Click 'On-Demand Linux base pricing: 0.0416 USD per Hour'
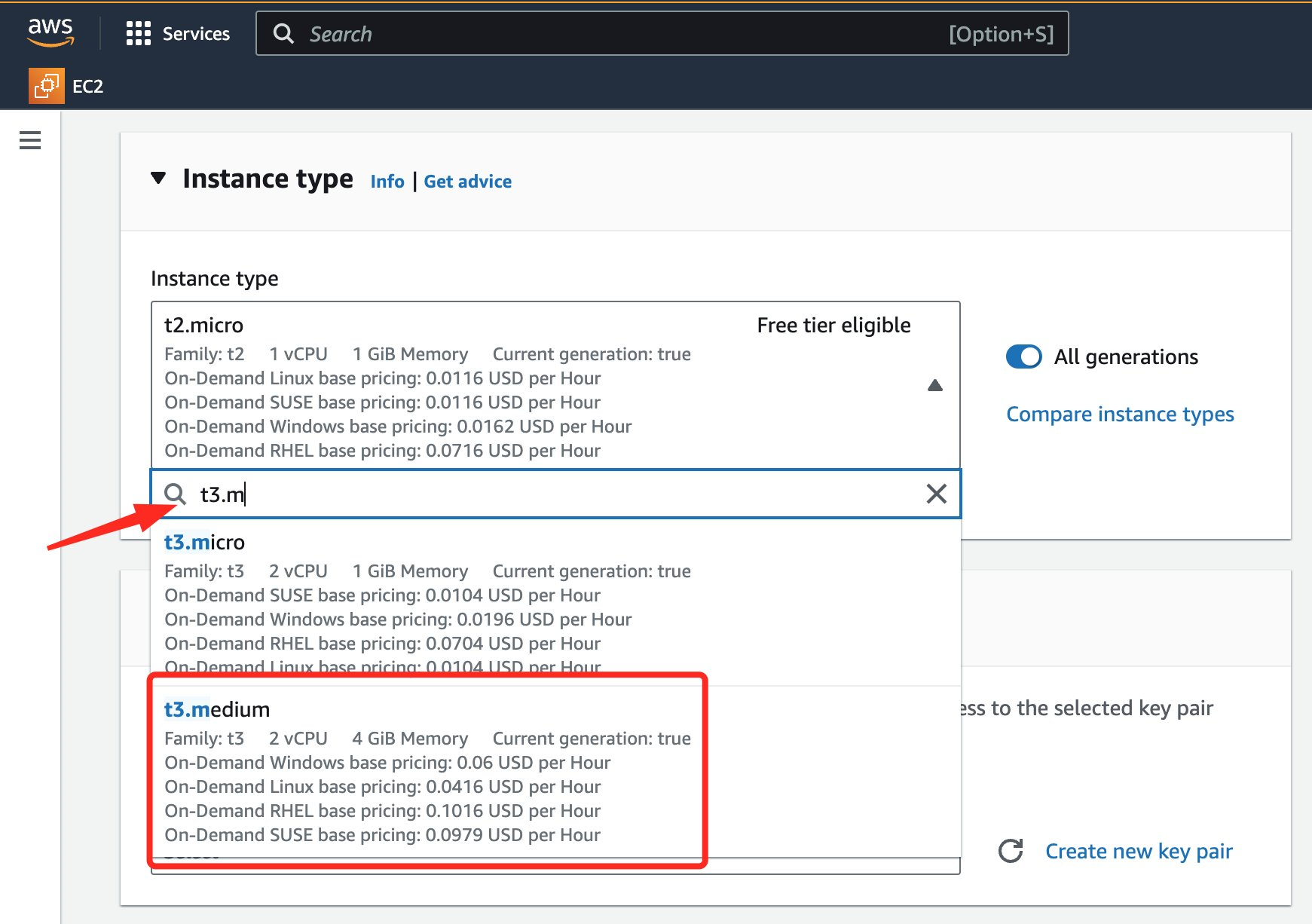This screenshot has width=1312, height=924. (383, 787)
